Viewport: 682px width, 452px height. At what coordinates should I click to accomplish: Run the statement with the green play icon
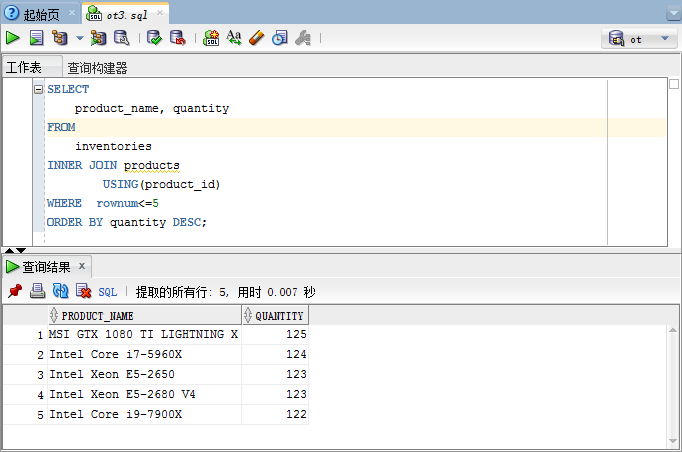point(13,38)
